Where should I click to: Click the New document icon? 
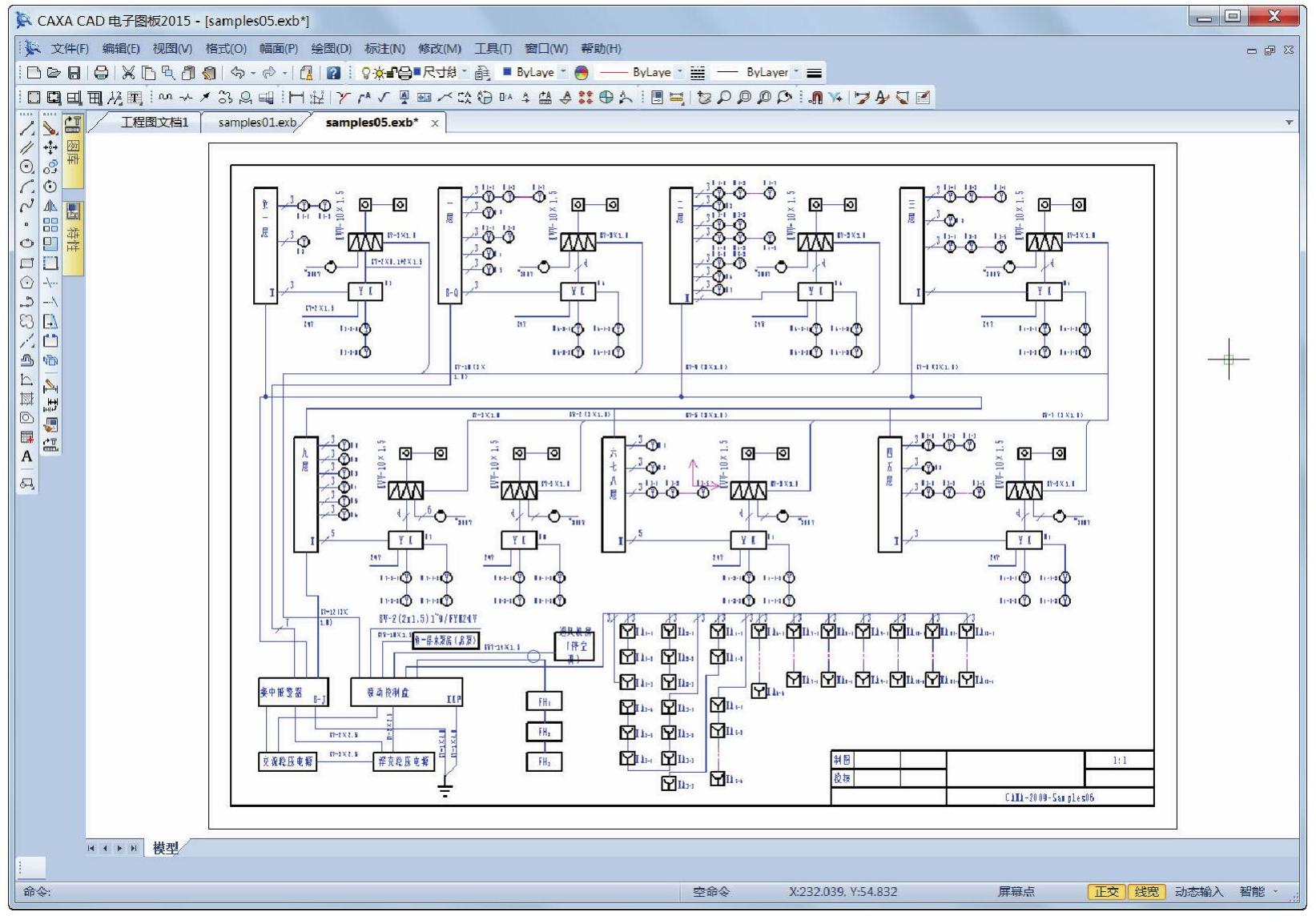34,73
